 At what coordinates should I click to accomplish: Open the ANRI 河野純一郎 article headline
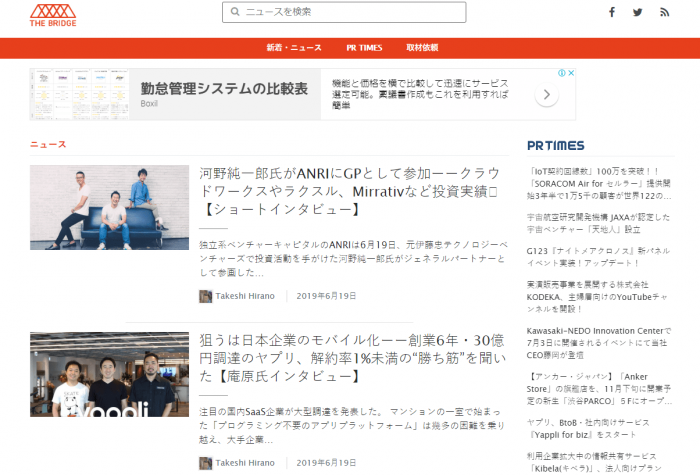(x=349, y=192)
